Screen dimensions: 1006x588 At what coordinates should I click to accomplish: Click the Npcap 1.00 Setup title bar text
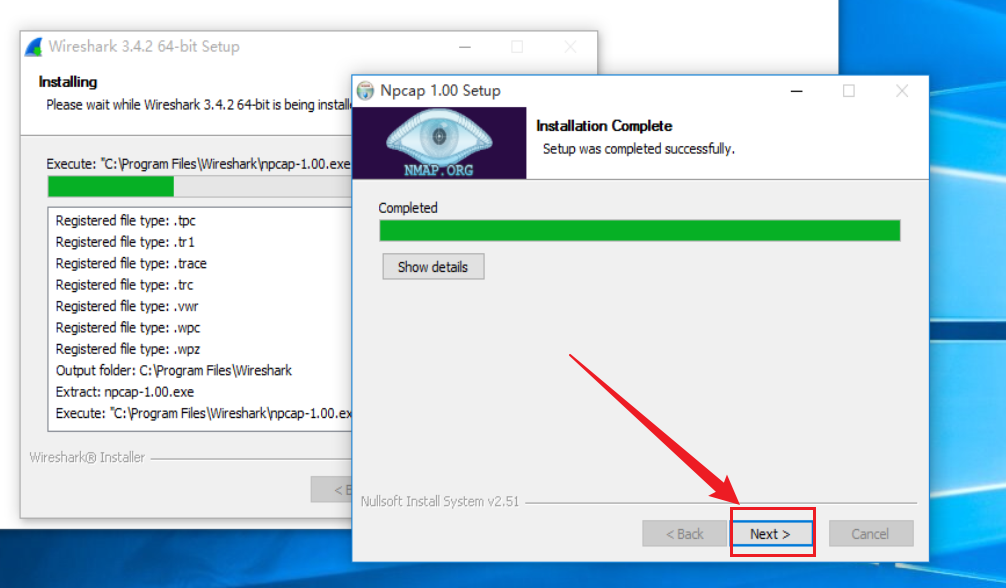tap(440, 91)
